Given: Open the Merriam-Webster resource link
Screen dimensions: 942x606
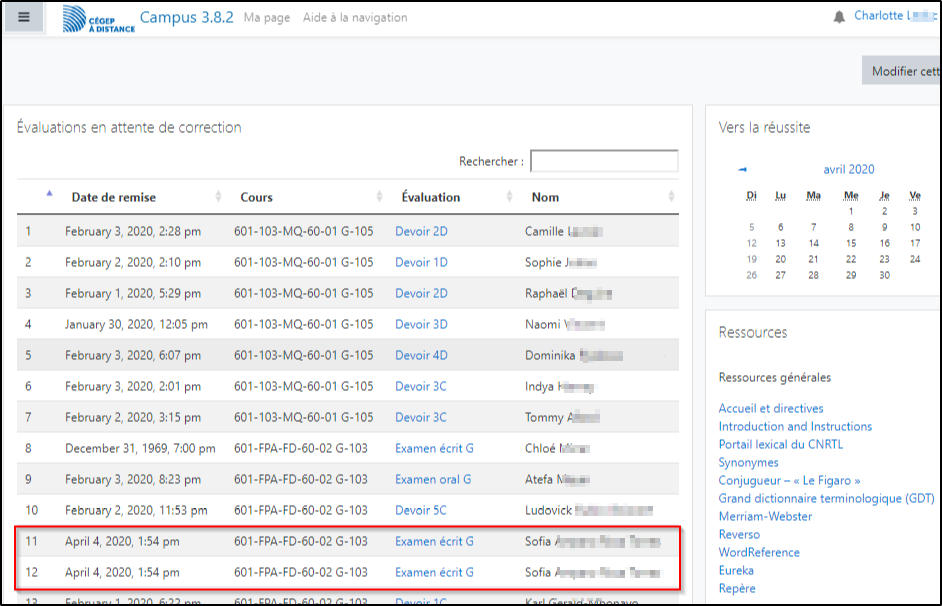Looking at the screenshot, I should 765,516.
